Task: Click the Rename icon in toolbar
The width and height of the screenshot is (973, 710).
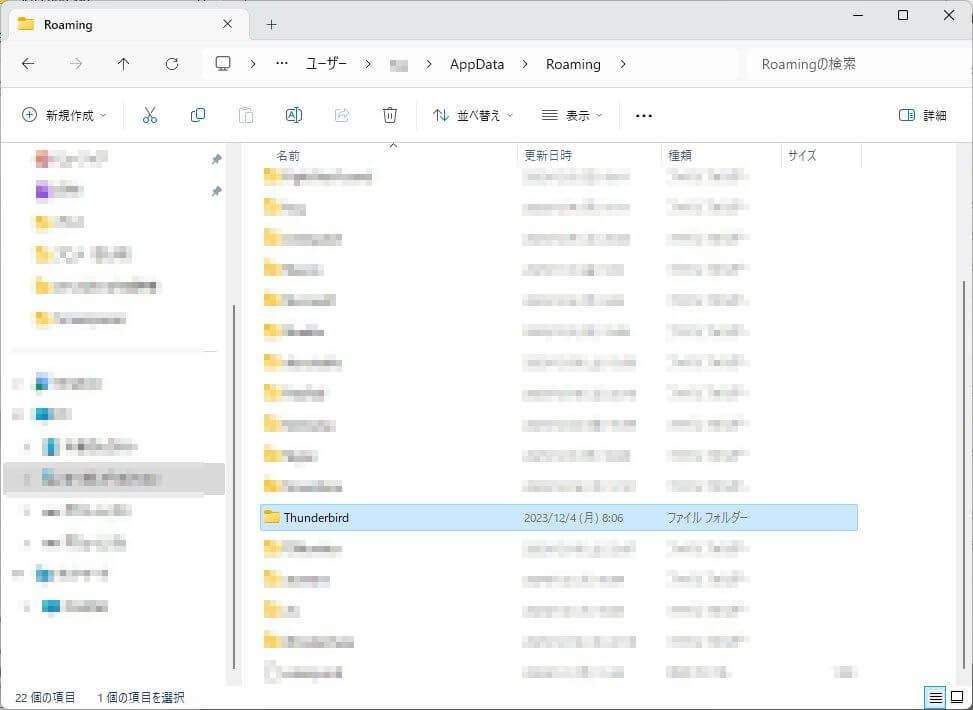Action: click(294, 116)
